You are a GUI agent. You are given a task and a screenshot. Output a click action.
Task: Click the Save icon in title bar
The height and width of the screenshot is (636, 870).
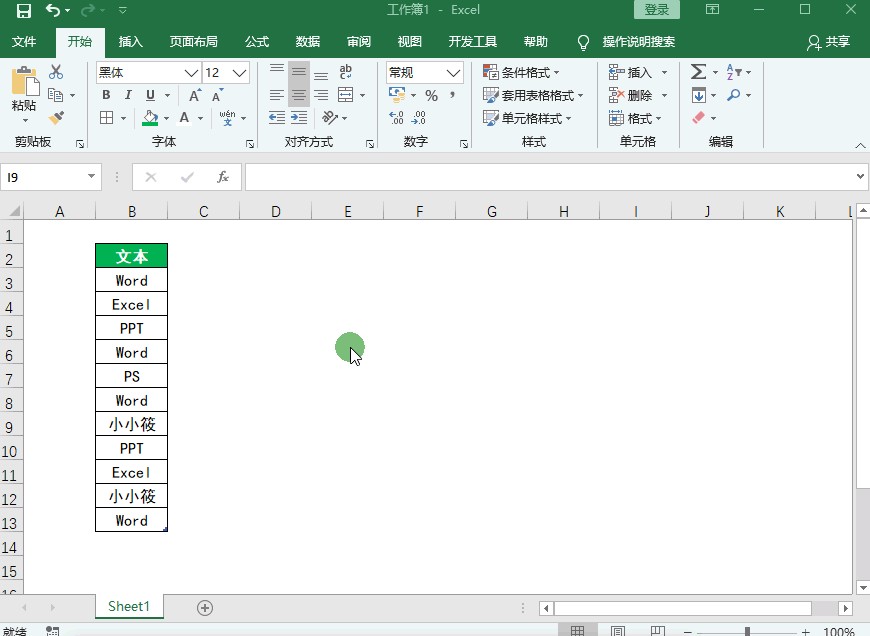(23, 10)
